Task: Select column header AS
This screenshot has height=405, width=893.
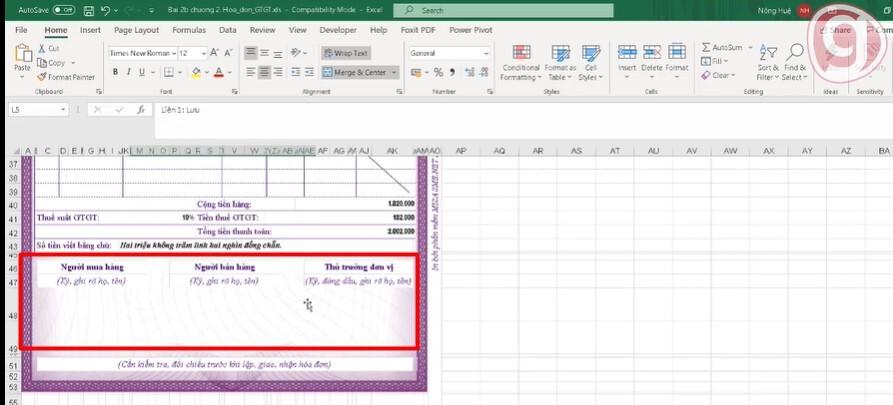Action: pos(576,150)
